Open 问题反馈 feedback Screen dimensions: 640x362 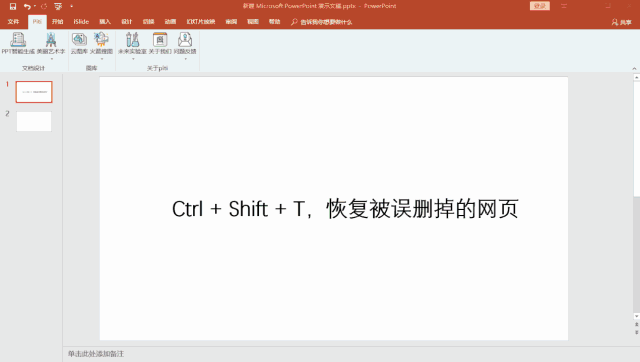pyautogui.click(x=185, y=43)
